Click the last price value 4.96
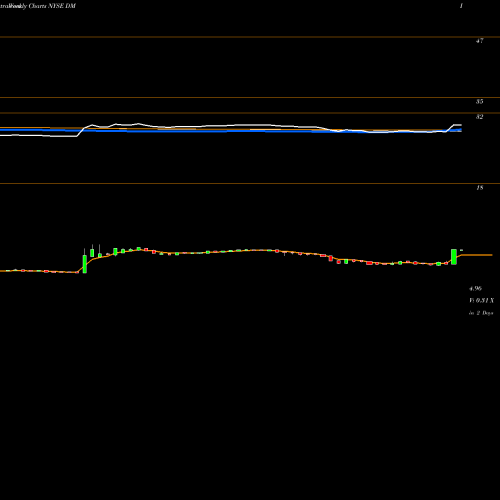The height and width of the screenshot is (500, 500). (475, 289)
